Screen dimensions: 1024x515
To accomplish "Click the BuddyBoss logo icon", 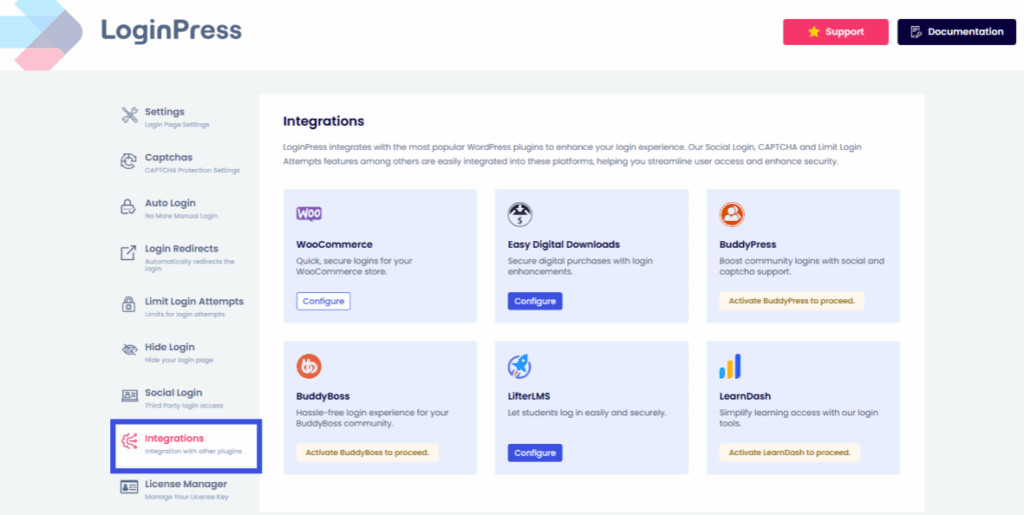I will tap(309, 366).
